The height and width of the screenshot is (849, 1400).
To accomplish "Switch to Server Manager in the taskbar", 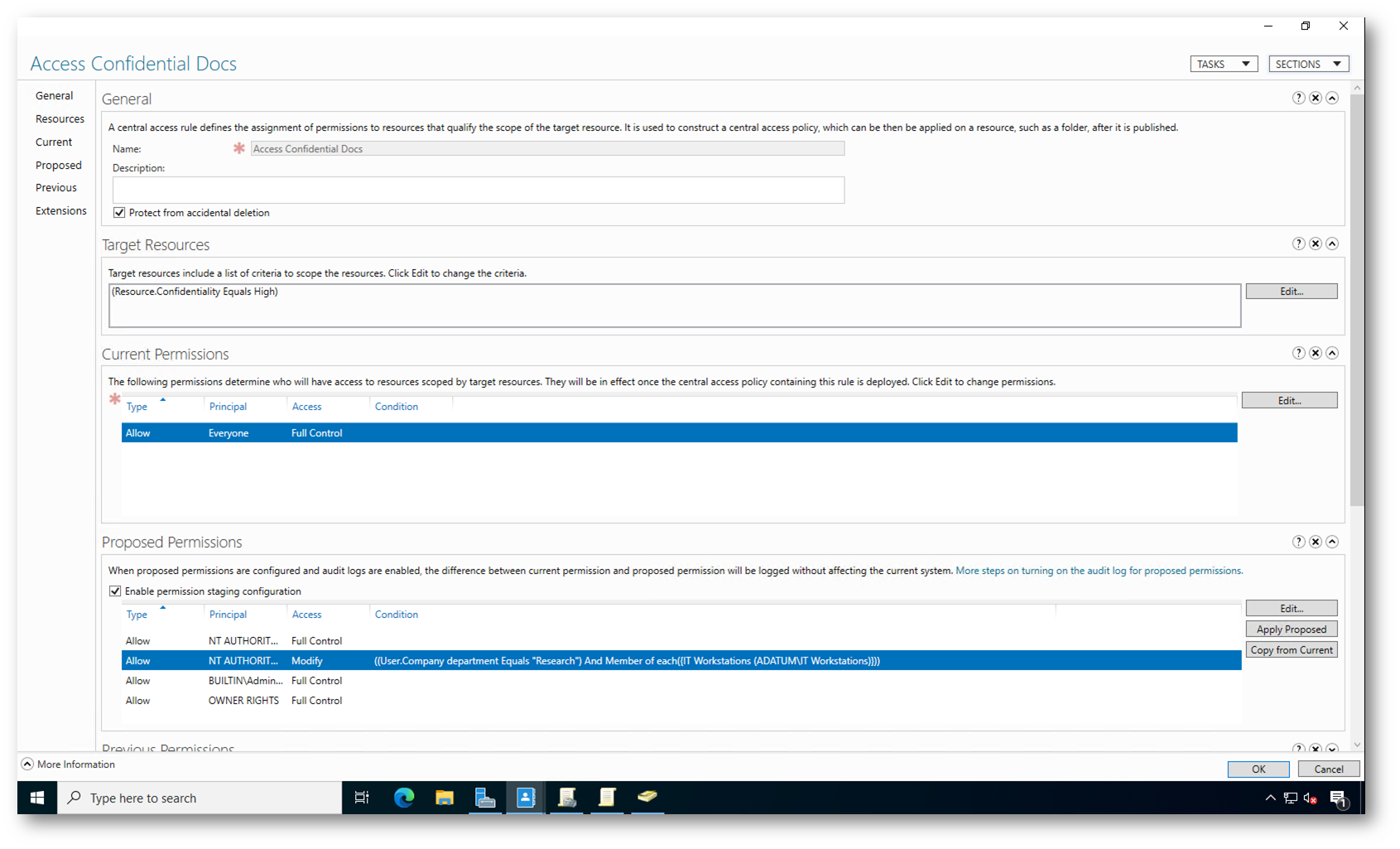I will 485,798.
